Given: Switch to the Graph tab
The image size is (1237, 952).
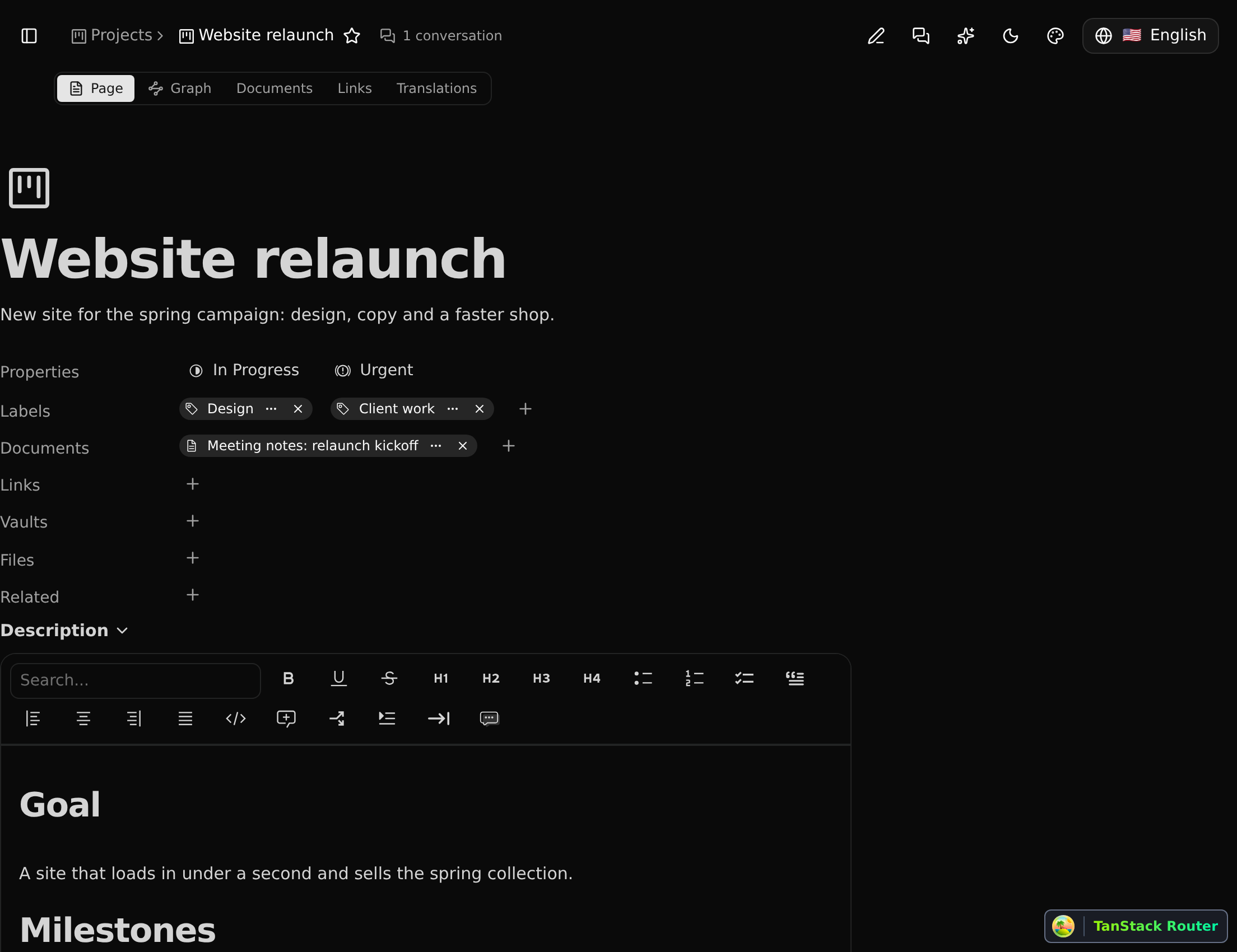Looking at the screenshot, I should 179,88.
